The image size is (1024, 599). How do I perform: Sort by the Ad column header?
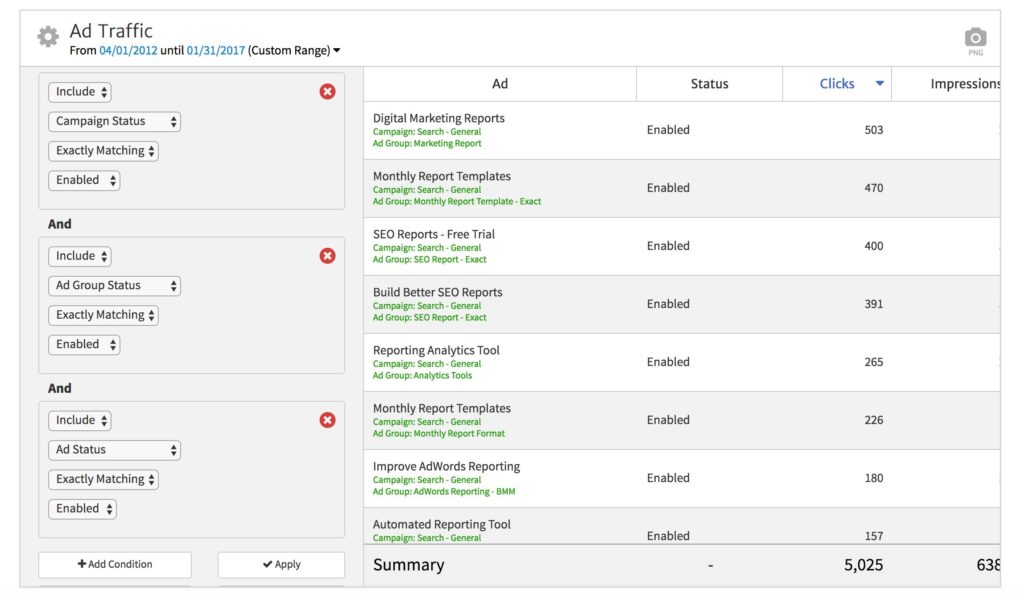point(499,84)
